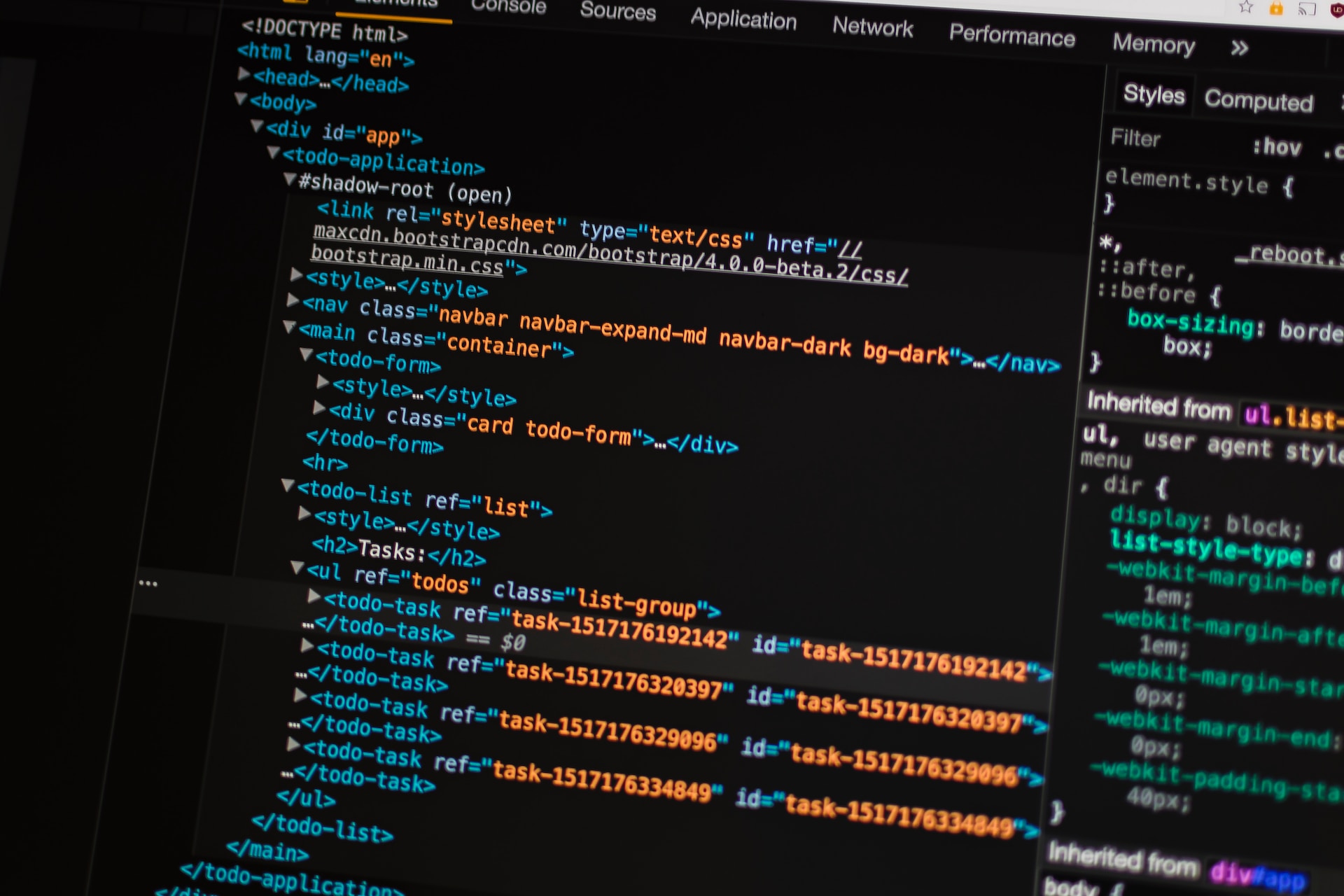Click the more options chevron icon
The image size is (1344, 896).
(1239, 47)
